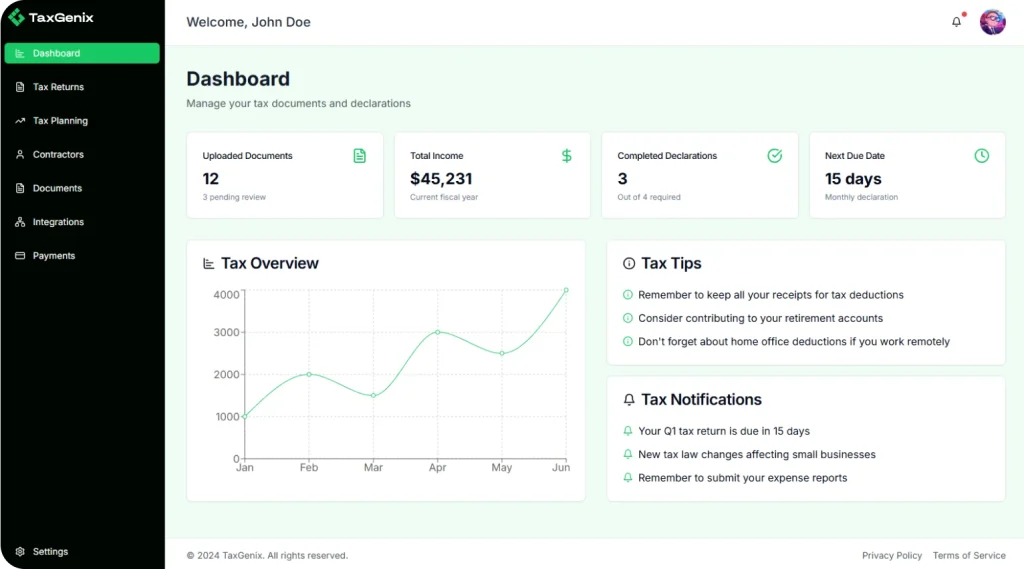Open the Payments page
The width and height of the screenshot is (1024, 569).
[x=54, y=256]
